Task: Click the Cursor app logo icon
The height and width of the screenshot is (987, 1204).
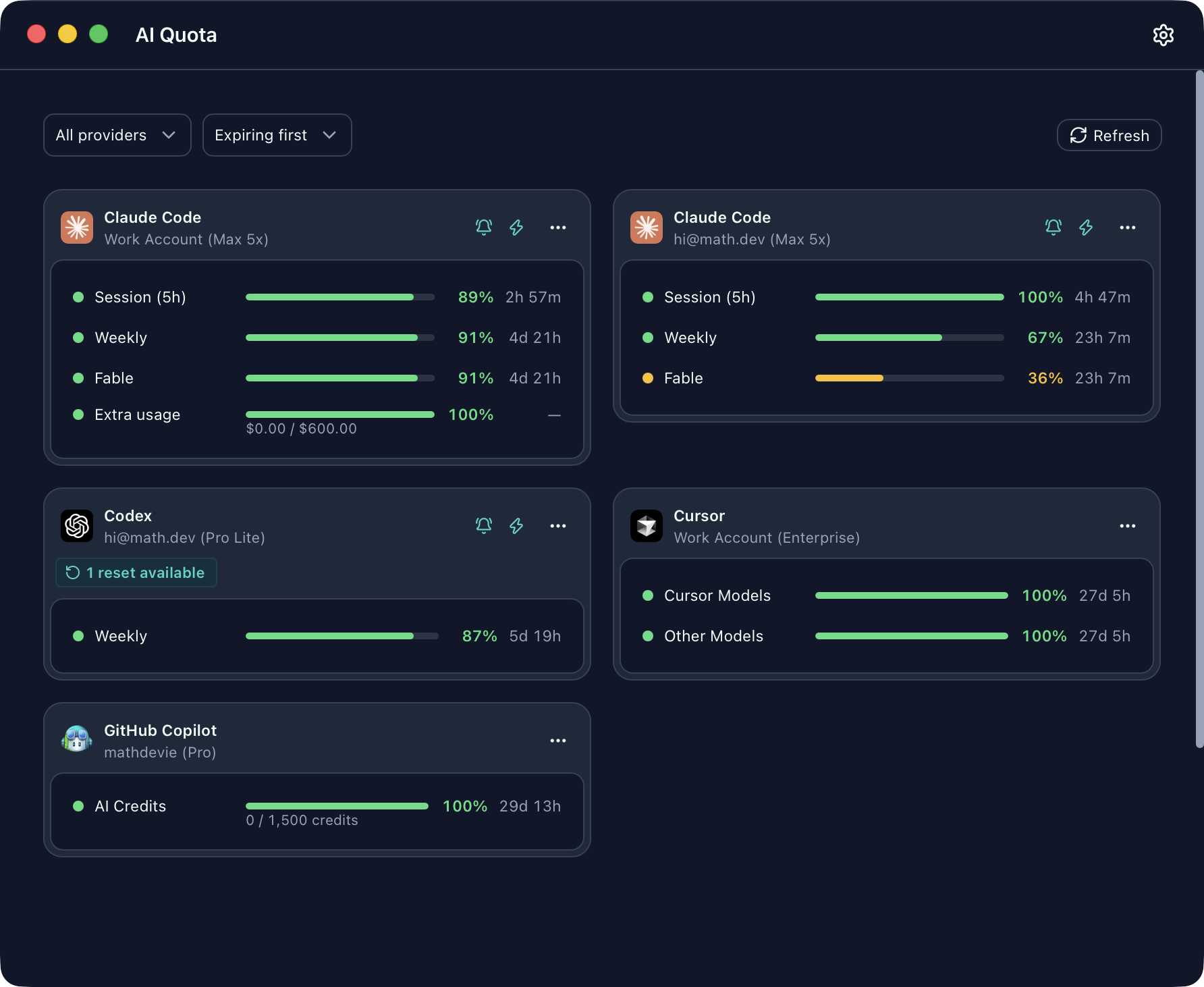Action: (x=647, y=526)
